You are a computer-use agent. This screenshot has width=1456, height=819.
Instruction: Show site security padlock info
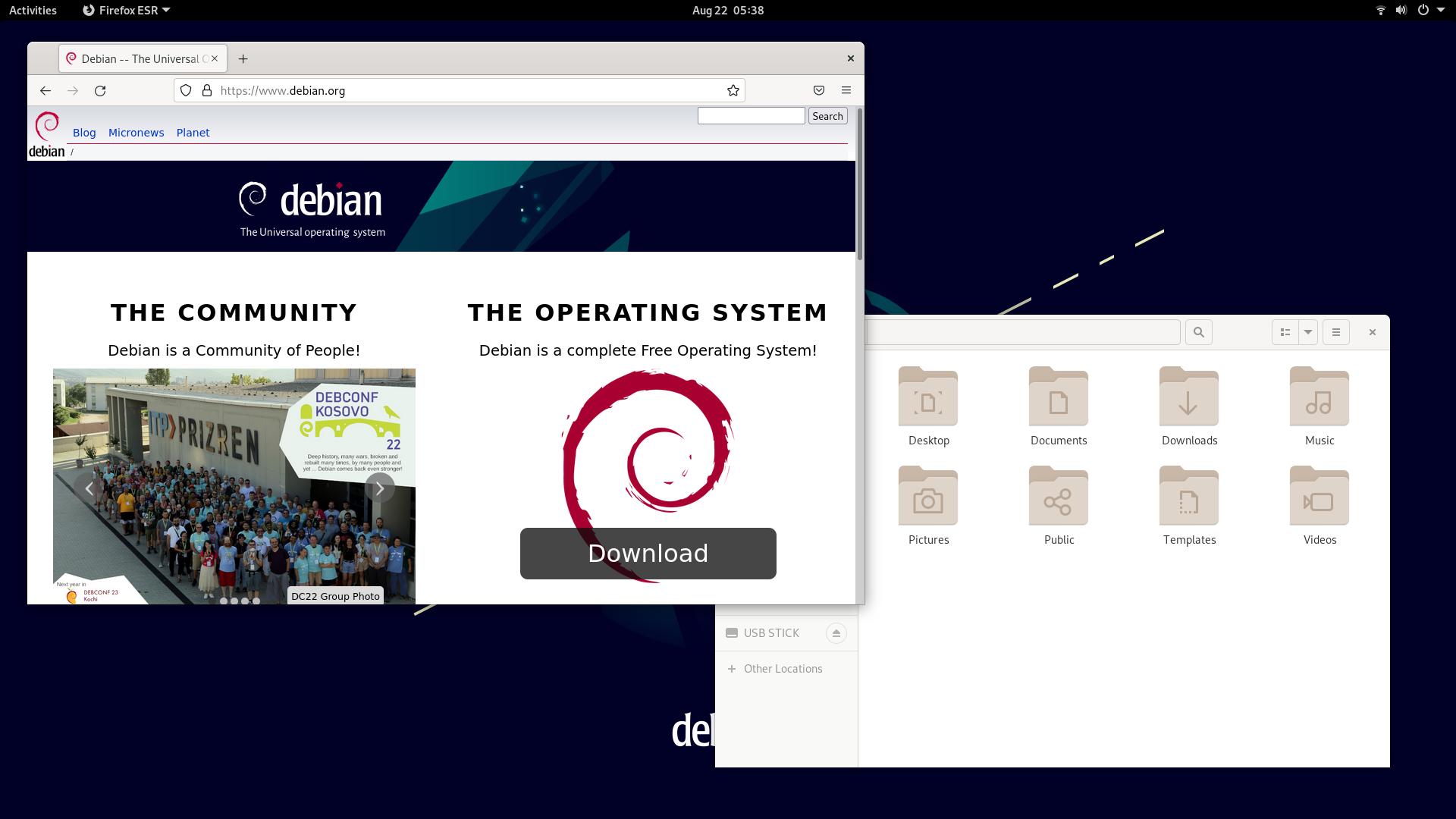(x=206, y=90)
